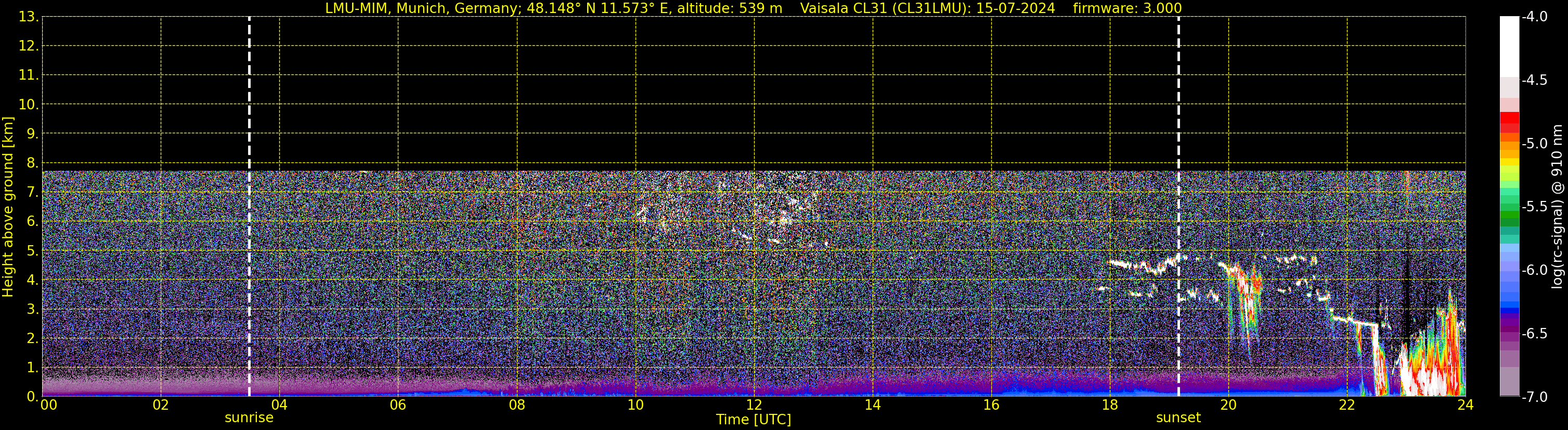This screenshot has width=1568, height=430.
Task: Click the time axis tick label '20'
Action: [x=1228, y=405]
